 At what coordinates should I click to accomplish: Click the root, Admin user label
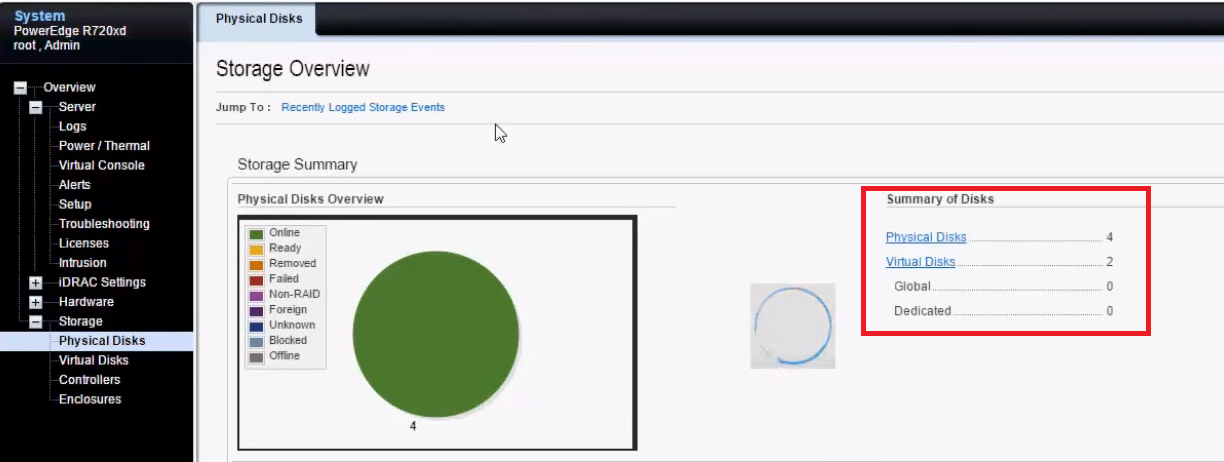point(47,45)
